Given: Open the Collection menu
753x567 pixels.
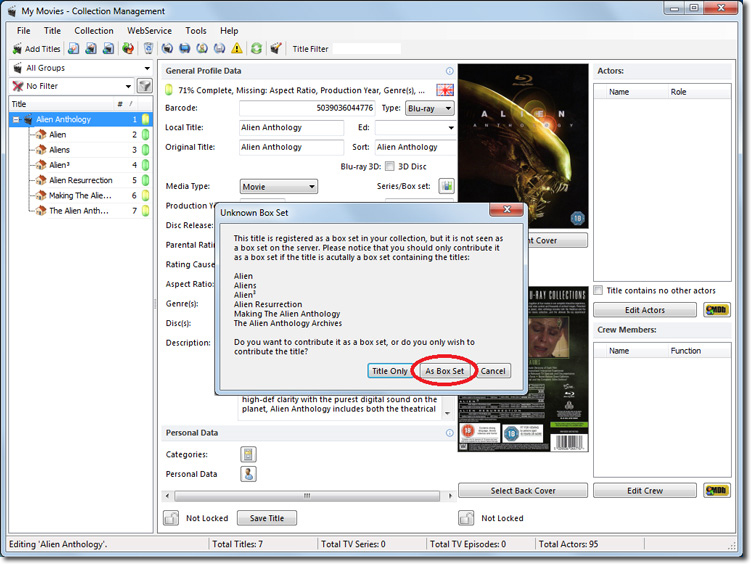Looking at the screenshot, I should coord(94,31).
